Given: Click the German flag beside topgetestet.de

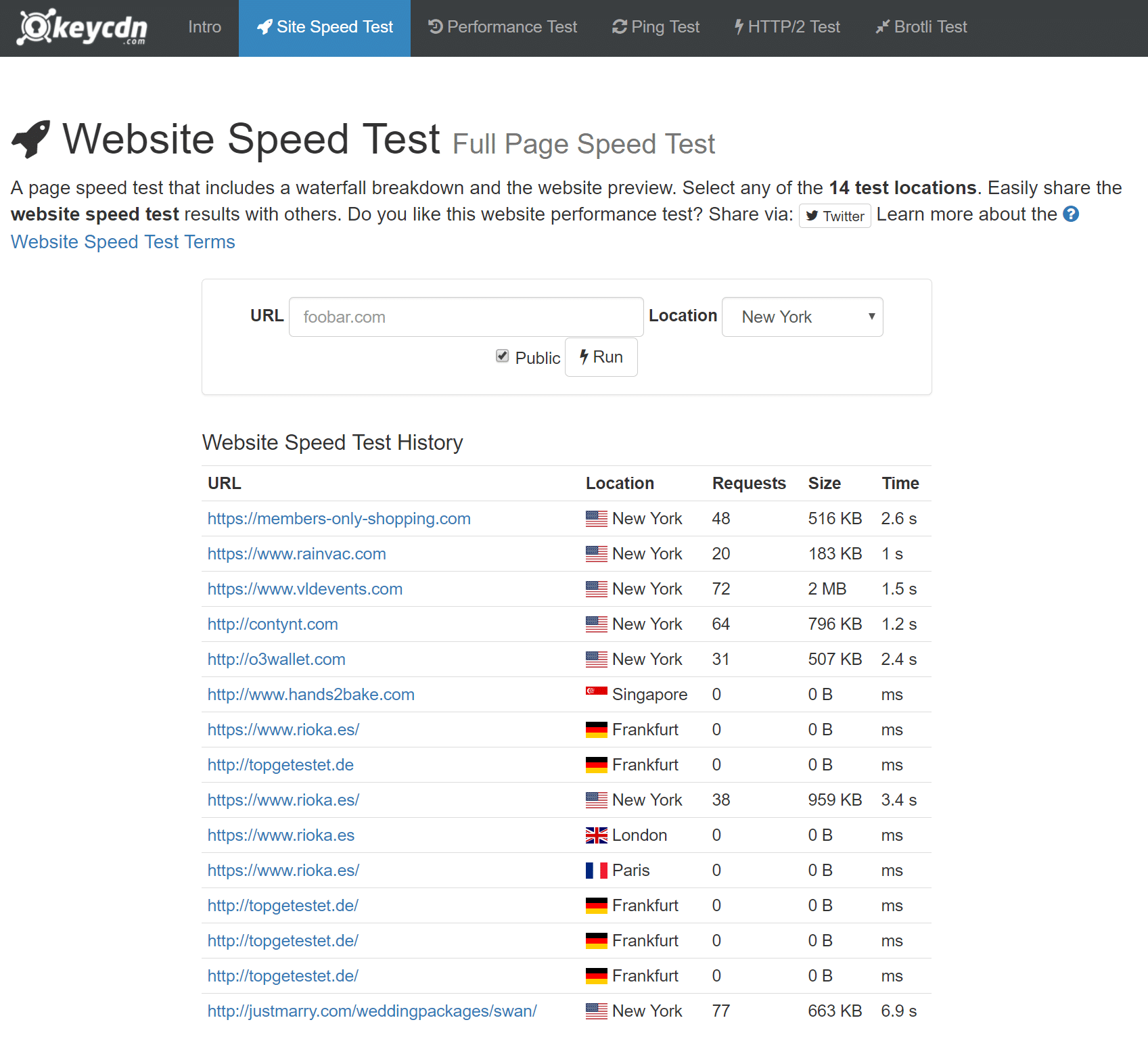Looking at the screenshot, I should [595, 764].
